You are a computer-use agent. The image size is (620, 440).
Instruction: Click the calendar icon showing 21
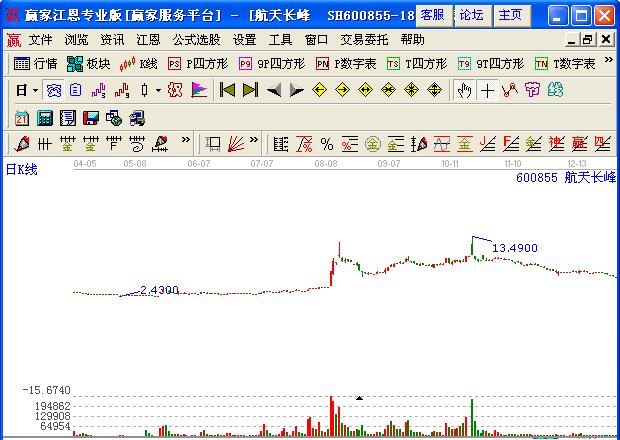pos(22,117)
